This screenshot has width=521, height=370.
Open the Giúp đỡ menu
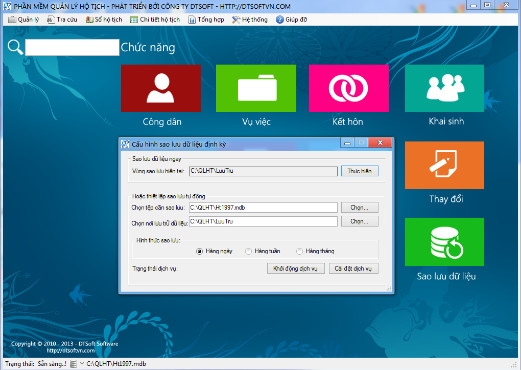click(x=292, y=20)
